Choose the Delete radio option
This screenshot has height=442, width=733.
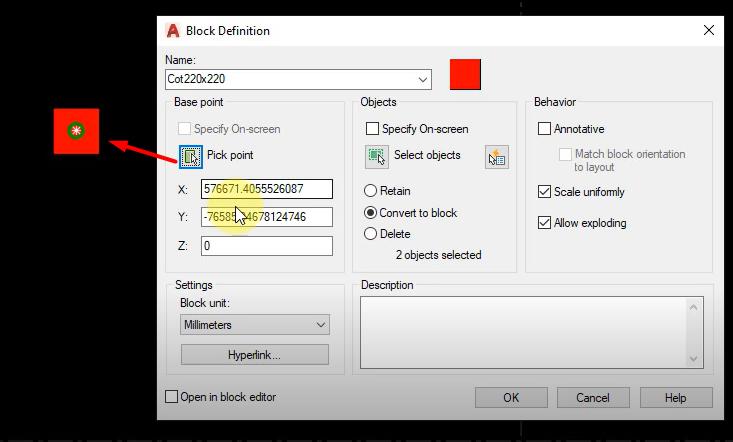pyautogui.click(x=371, y=234)
